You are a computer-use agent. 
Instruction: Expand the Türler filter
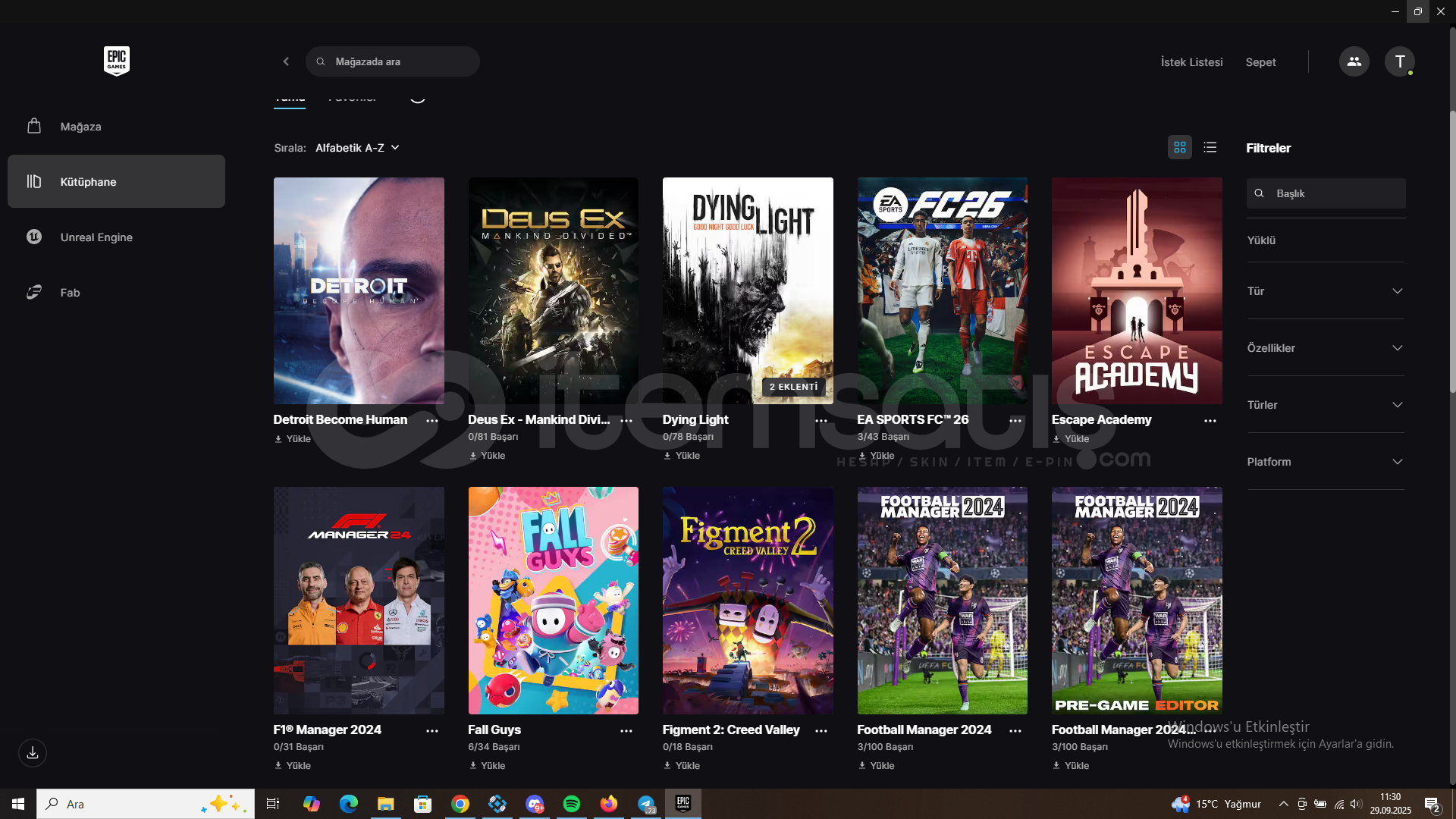(x=1326, y=405)
